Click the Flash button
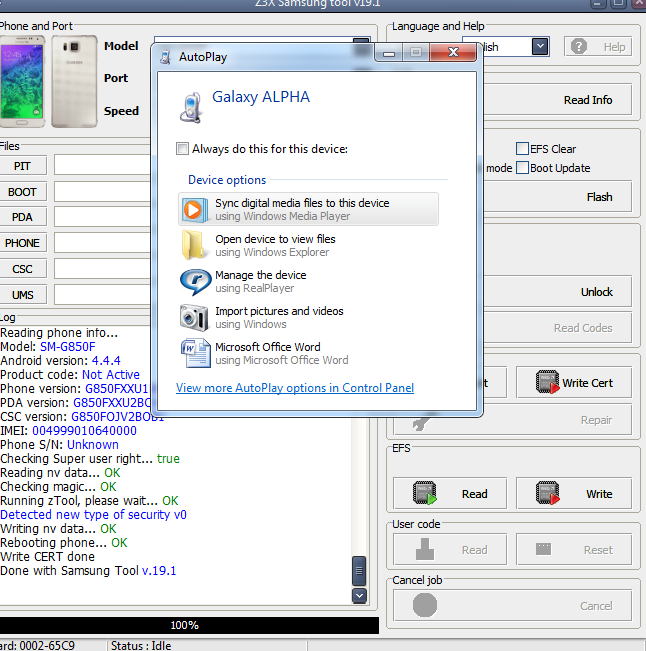Viewport: 646px width, 651px height. (x=558, y=196)
